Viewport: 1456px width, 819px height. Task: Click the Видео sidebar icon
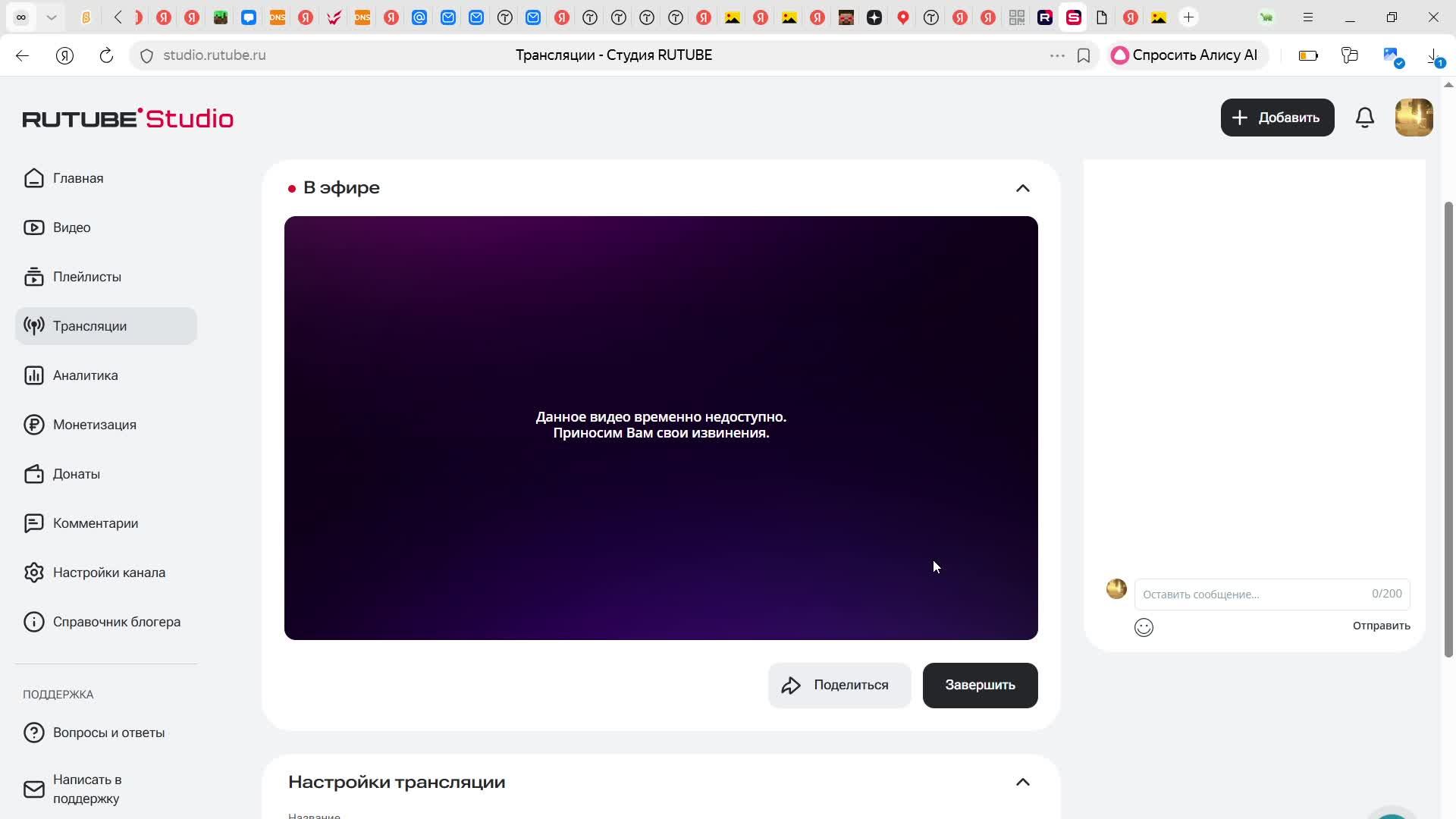(x=34, y=227)
